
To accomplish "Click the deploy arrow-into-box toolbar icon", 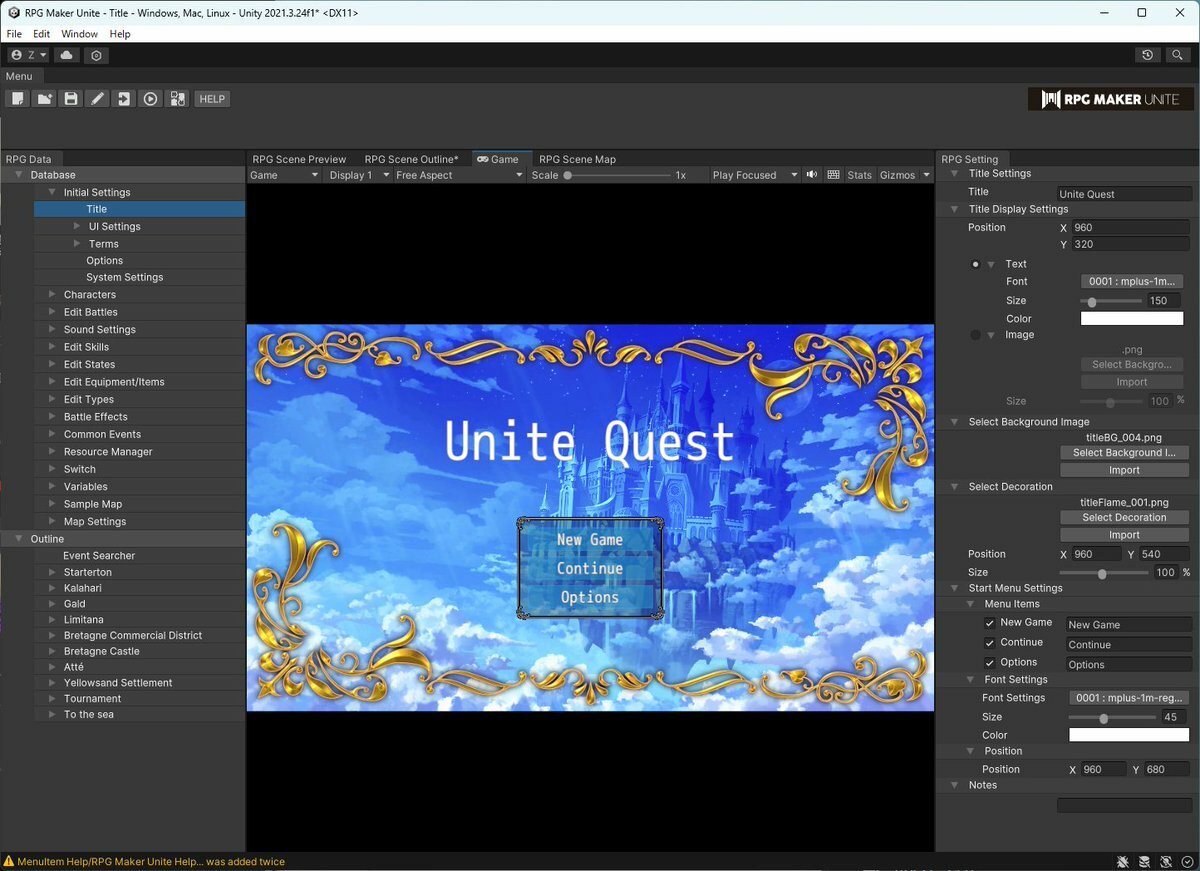I will click(x=123, y=99).
